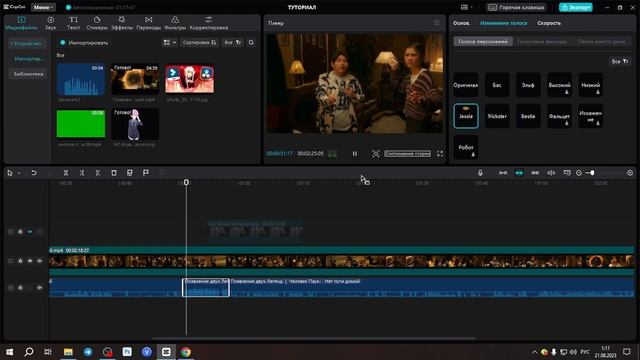Select the Робот voice preset
640x360 pixels.
pyautogui.click(x=466, y=147)
